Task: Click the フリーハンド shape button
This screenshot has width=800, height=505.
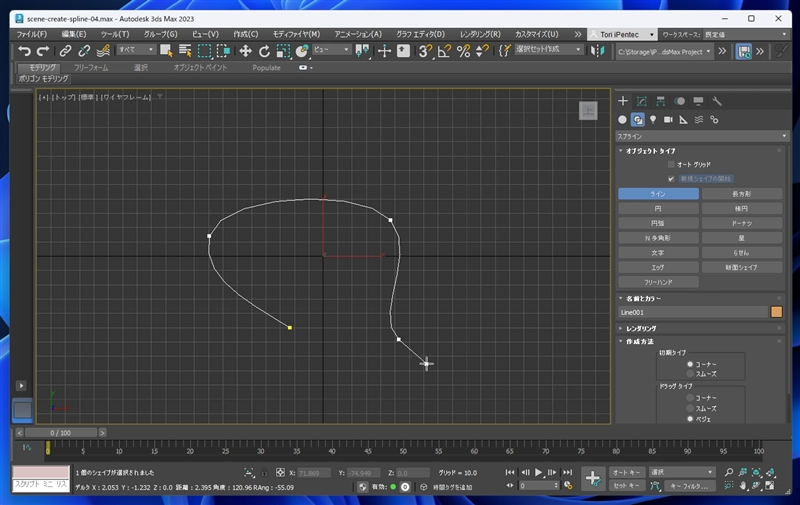Action: click(658, 282)
